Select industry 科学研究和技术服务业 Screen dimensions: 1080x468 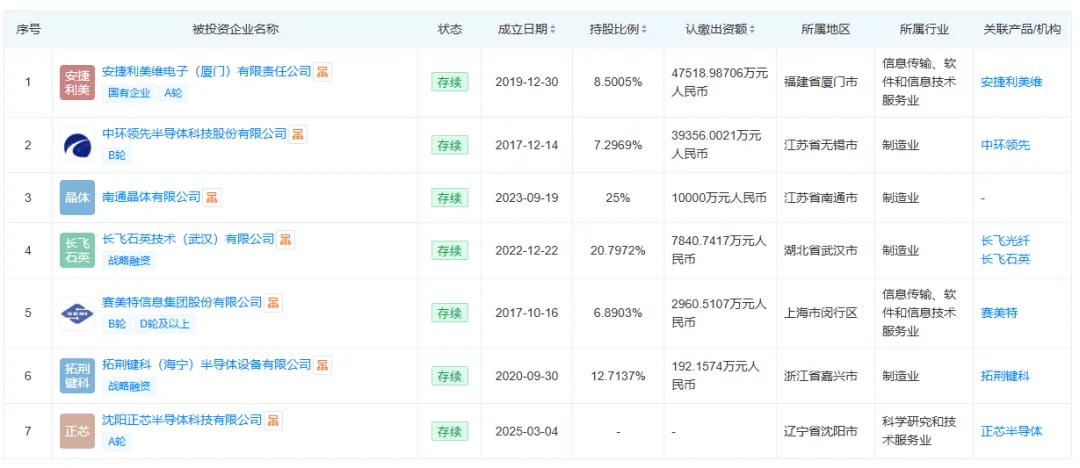[x=920, y=431]
